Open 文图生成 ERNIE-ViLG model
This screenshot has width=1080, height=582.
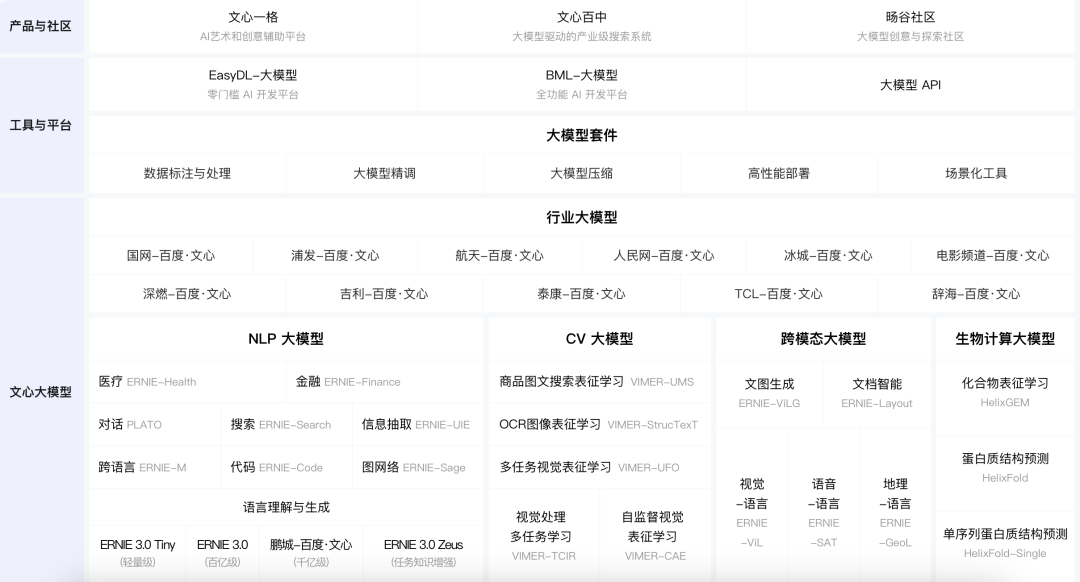[769, 393]
